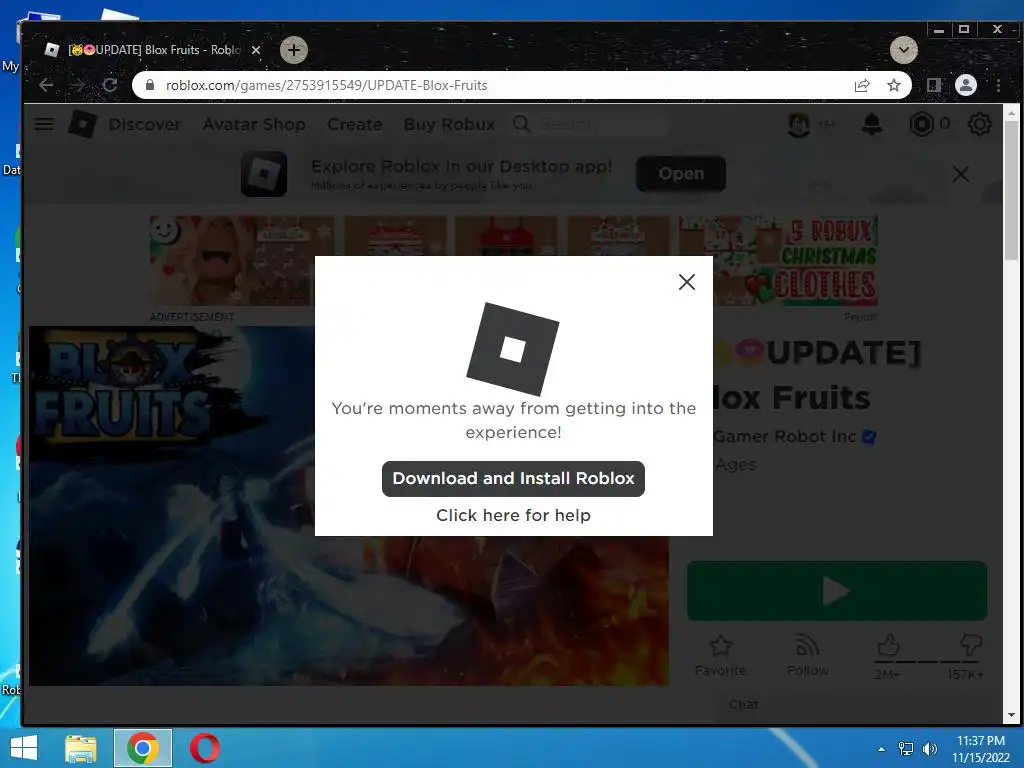Click the address bar URL
1024x768 pixels.
coord(327,85)
